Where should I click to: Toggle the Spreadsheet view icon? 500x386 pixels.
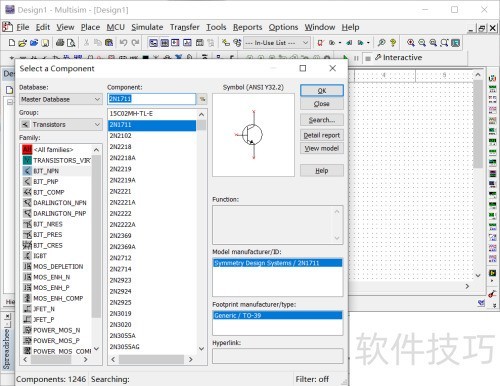click(165, 43)
